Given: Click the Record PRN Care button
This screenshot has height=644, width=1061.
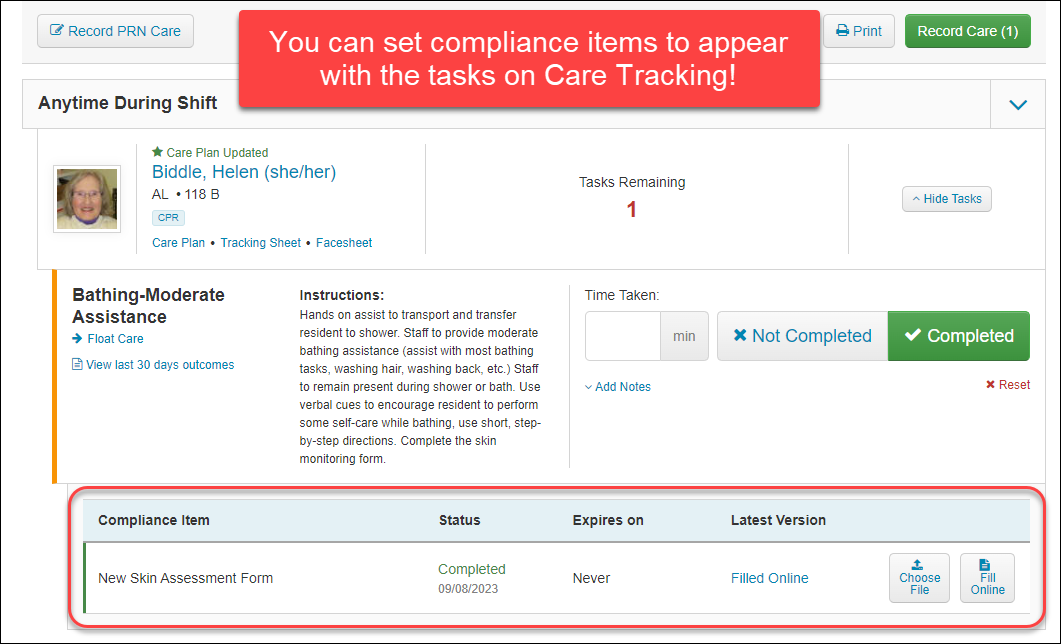Looking at the screenshot, I should pos(115,31).
